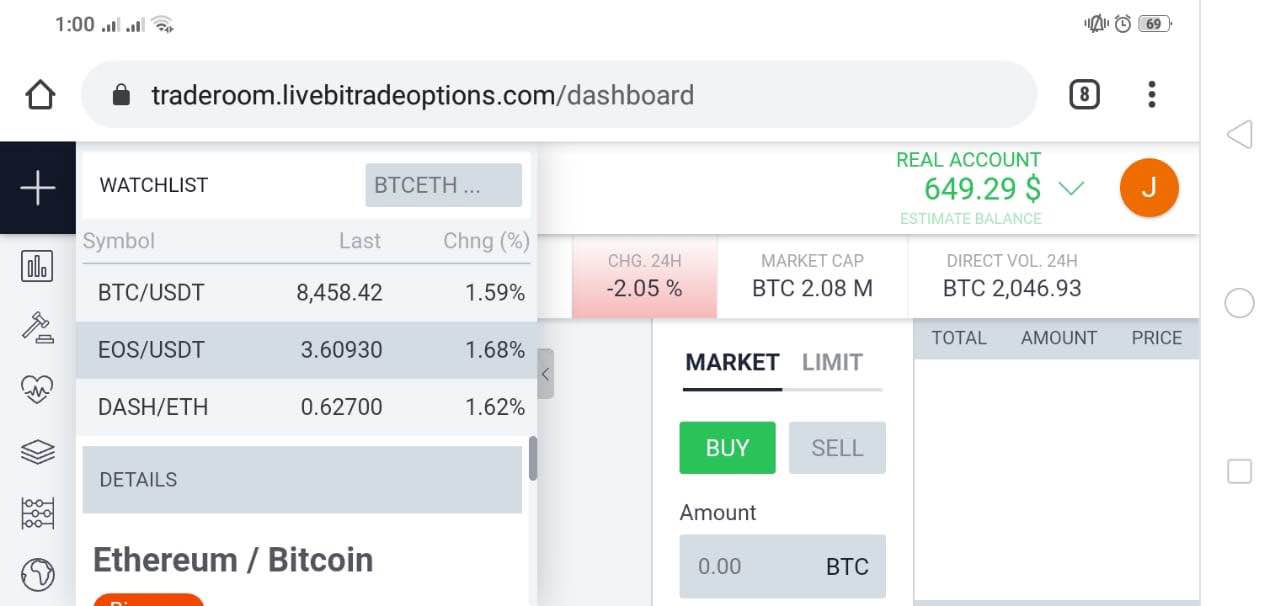The width and height of the screenshot is (1280, 606).
Task: Select the globe sidebar icon
Action: point(38,574)
